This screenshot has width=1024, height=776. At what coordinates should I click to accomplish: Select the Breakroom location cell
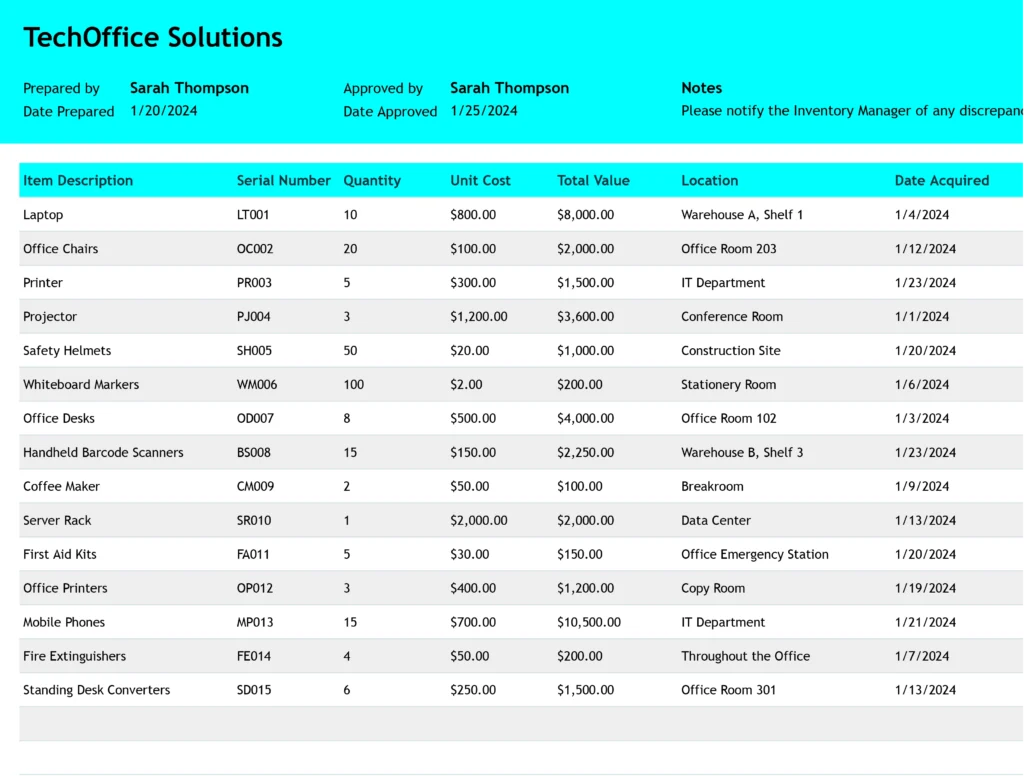coord(712,487)
